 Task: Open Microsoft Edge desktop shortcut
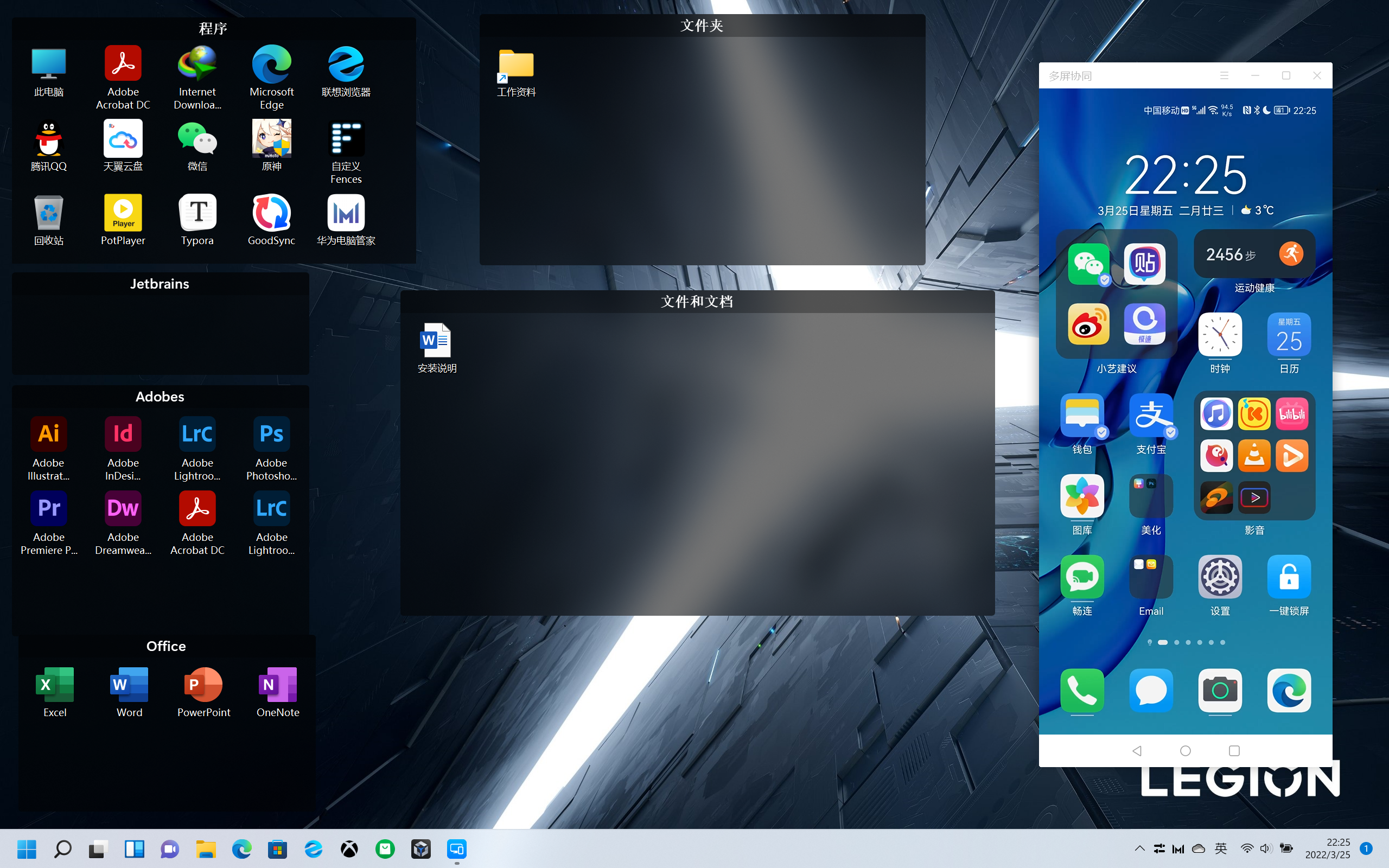(x=271, y=77)
